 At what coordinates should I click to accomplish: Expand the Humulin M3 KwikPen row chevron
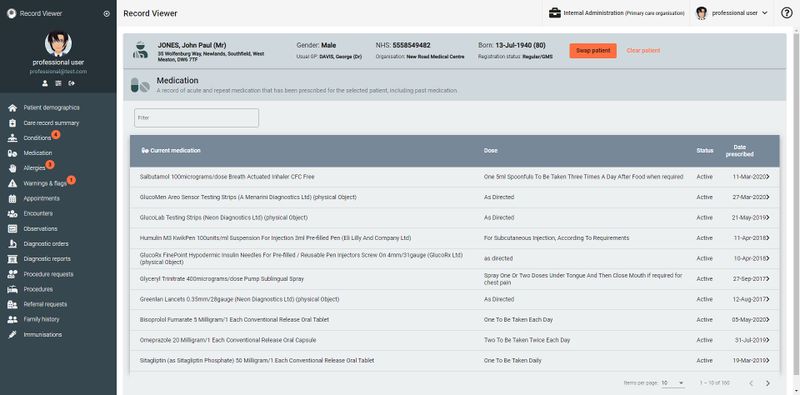768,238
